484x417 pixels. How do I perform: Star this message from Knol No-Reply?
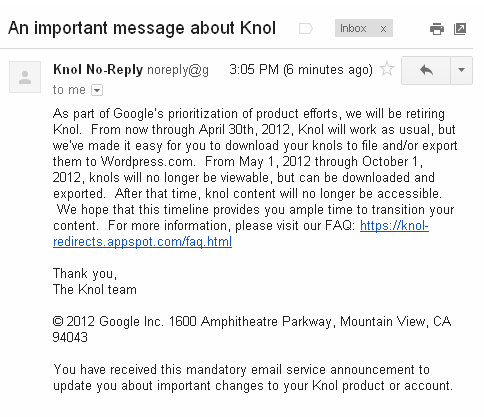click(x=387, y=69)
